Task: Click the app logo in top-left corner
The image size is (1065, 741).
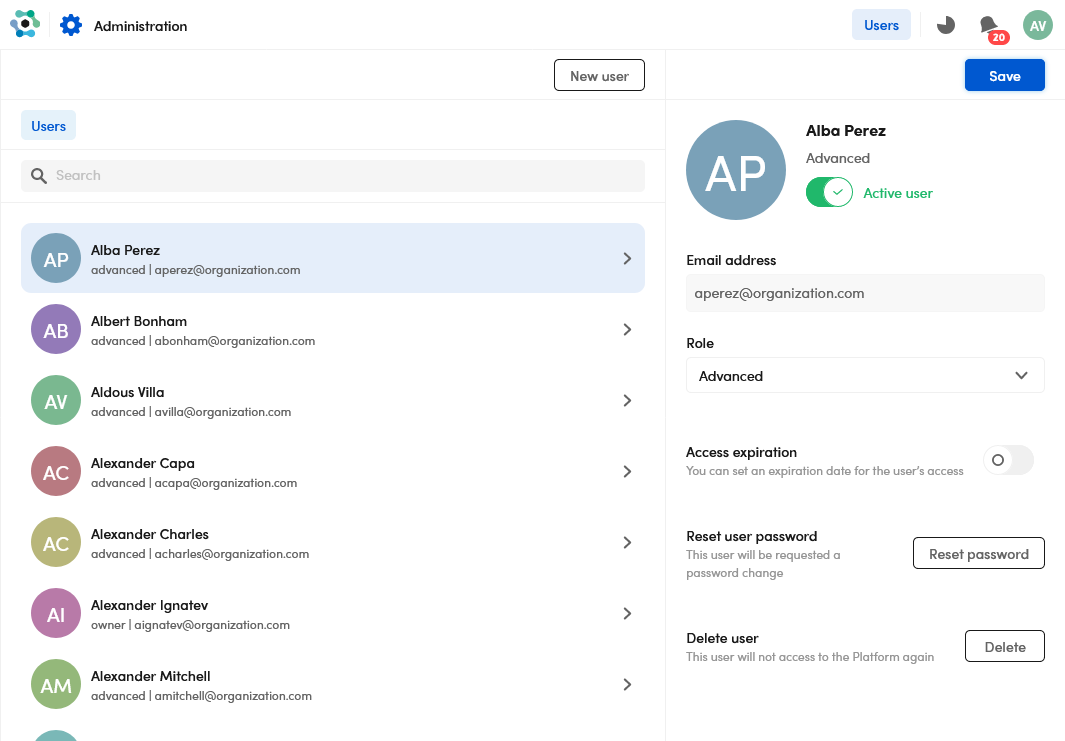Action: pos(24,24)
